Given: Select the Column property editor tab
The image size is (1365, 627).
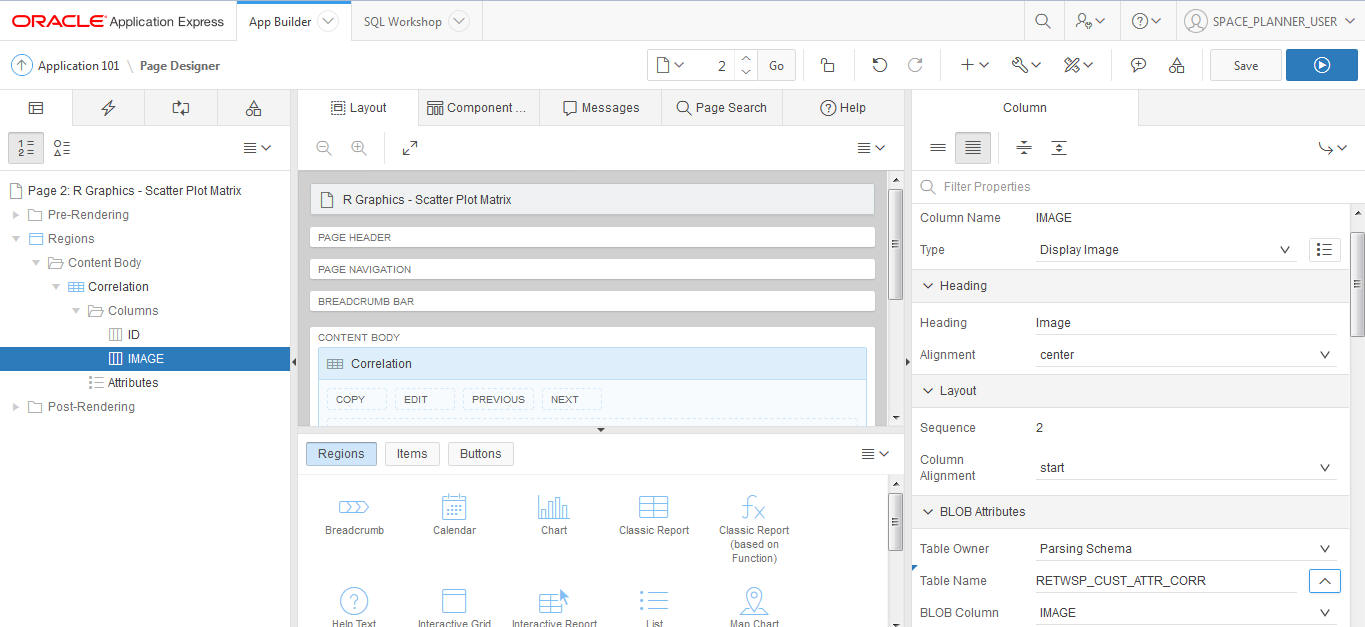Looking at the screenshot, I should (x=1025, y=108).
